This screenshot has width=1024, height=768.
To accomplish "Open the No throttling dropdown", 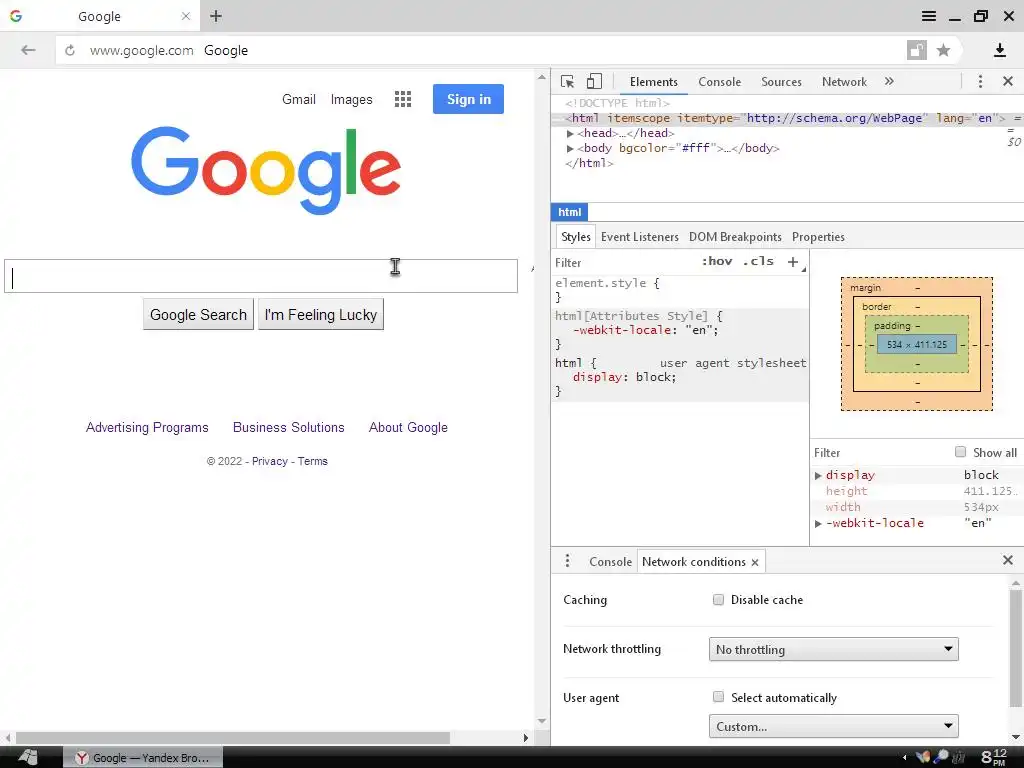I will [x=833, y=649].
